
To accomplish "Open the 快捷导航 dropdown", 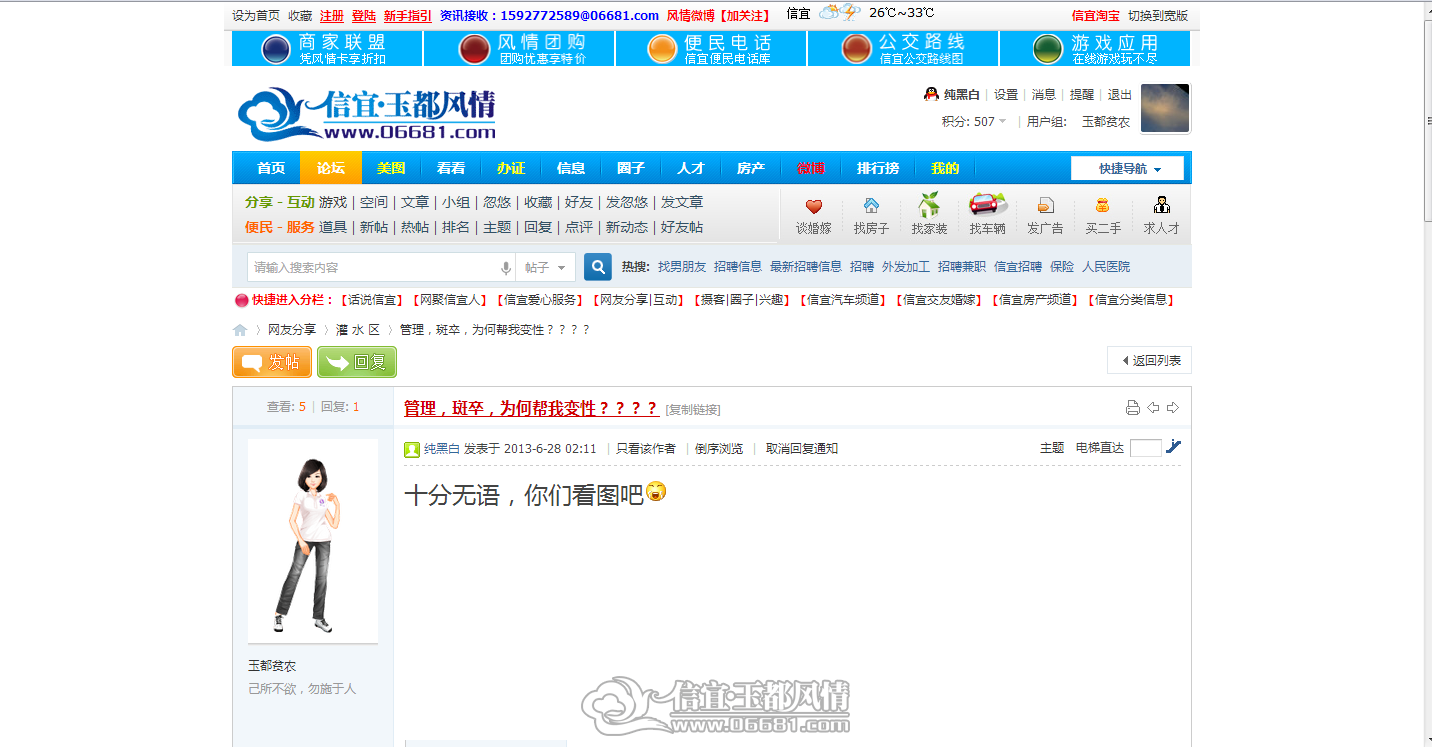I will [1127, 168].
